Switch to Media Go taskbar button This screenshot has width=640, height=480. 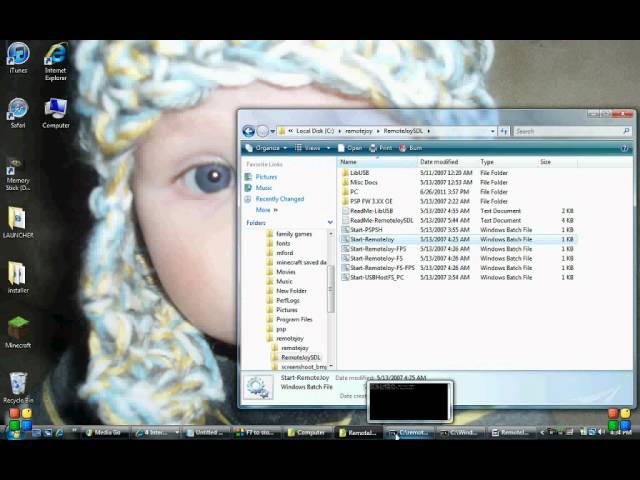click(106, 433)
